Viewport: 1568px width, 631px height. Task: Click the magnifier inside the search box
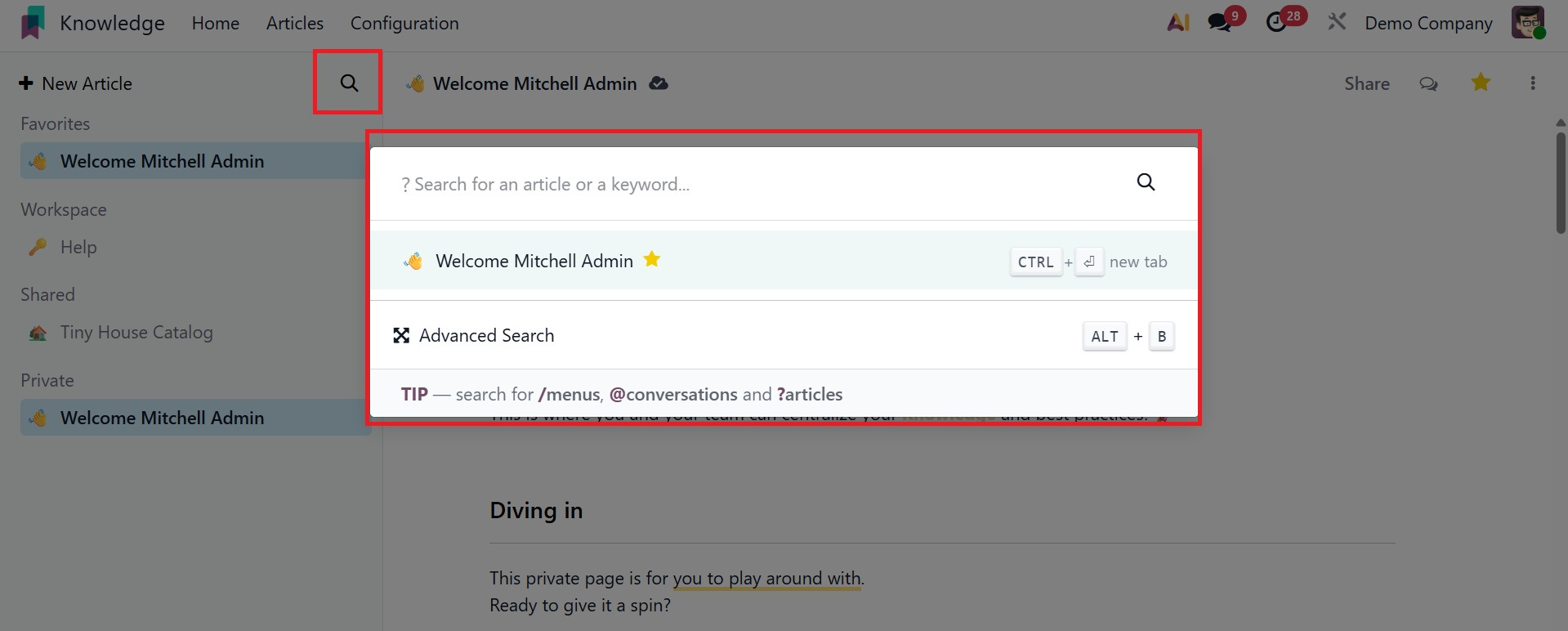1146,182
